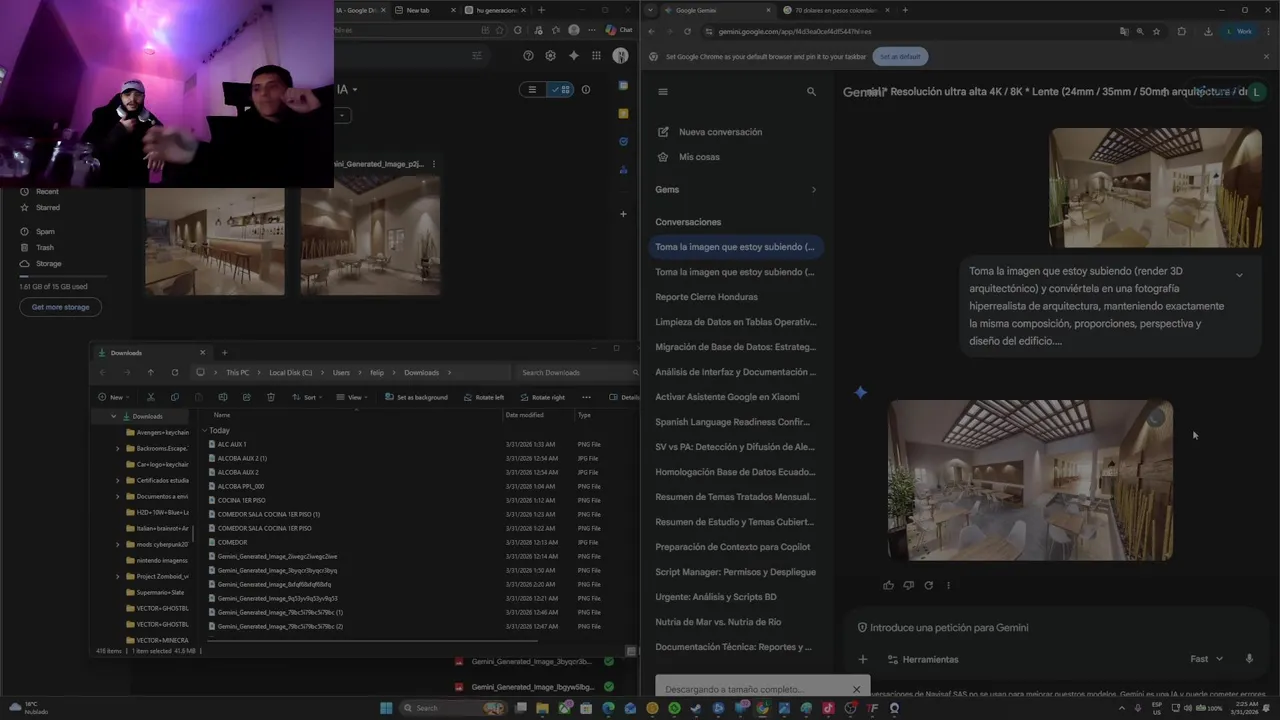Switch Google Drive to list view
1280x720 pixels.
[532, 90]
